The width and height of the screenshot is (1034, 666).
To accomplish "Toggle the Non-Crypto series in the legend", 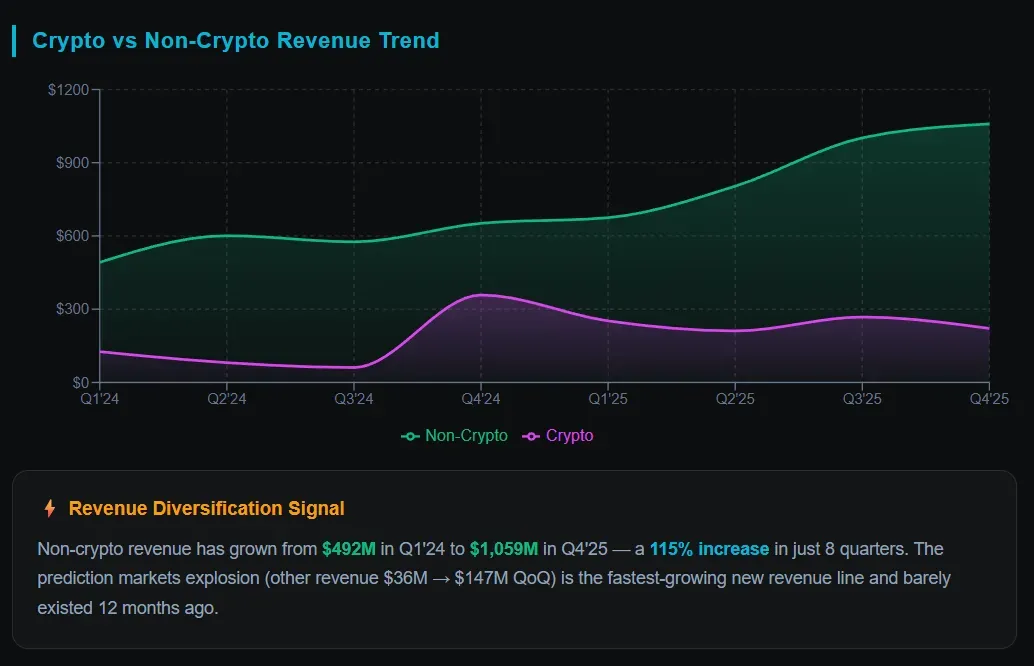I will (x=454, y=436).
